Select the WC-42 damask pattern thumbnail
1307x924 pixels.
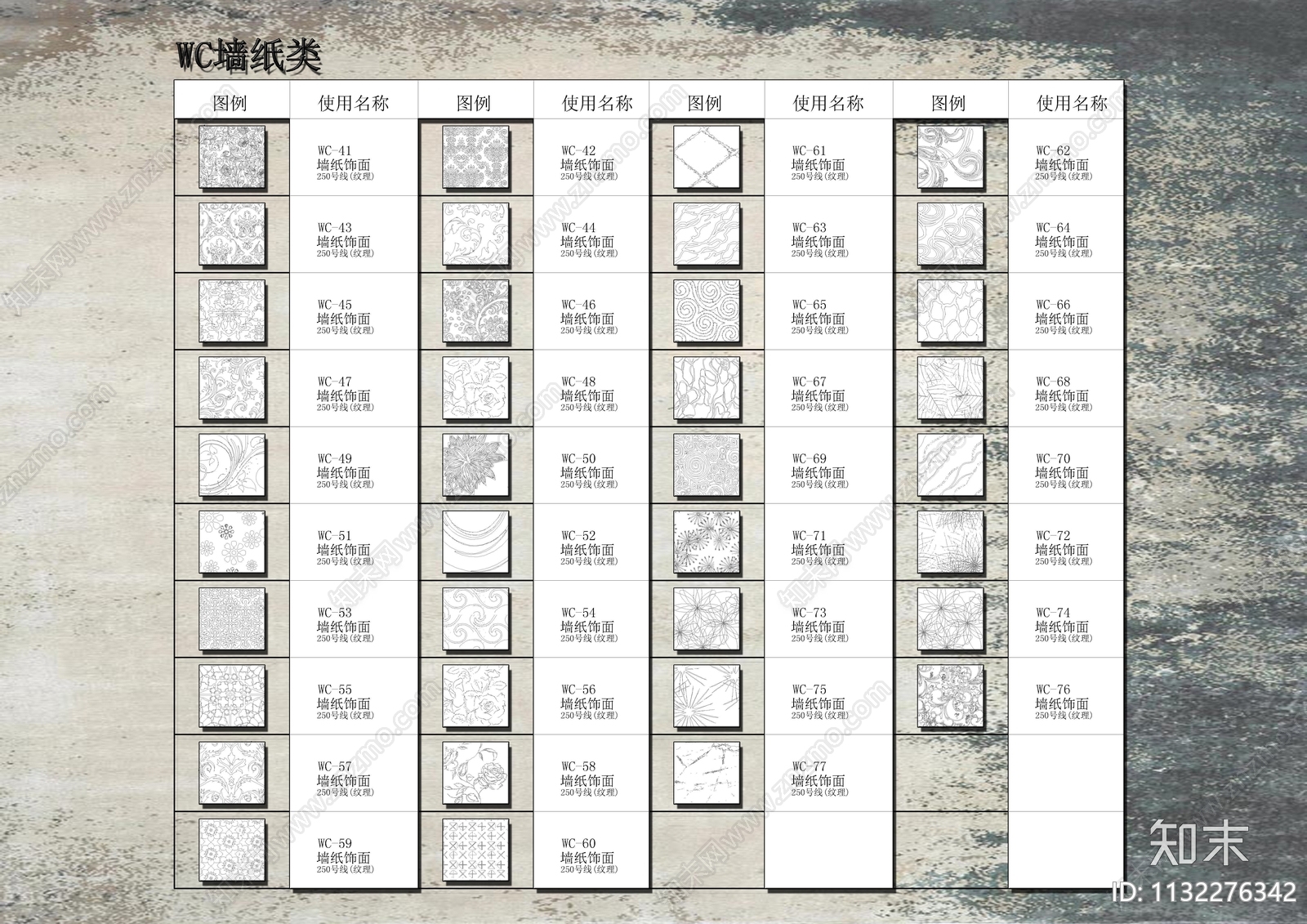coord(475,157)
